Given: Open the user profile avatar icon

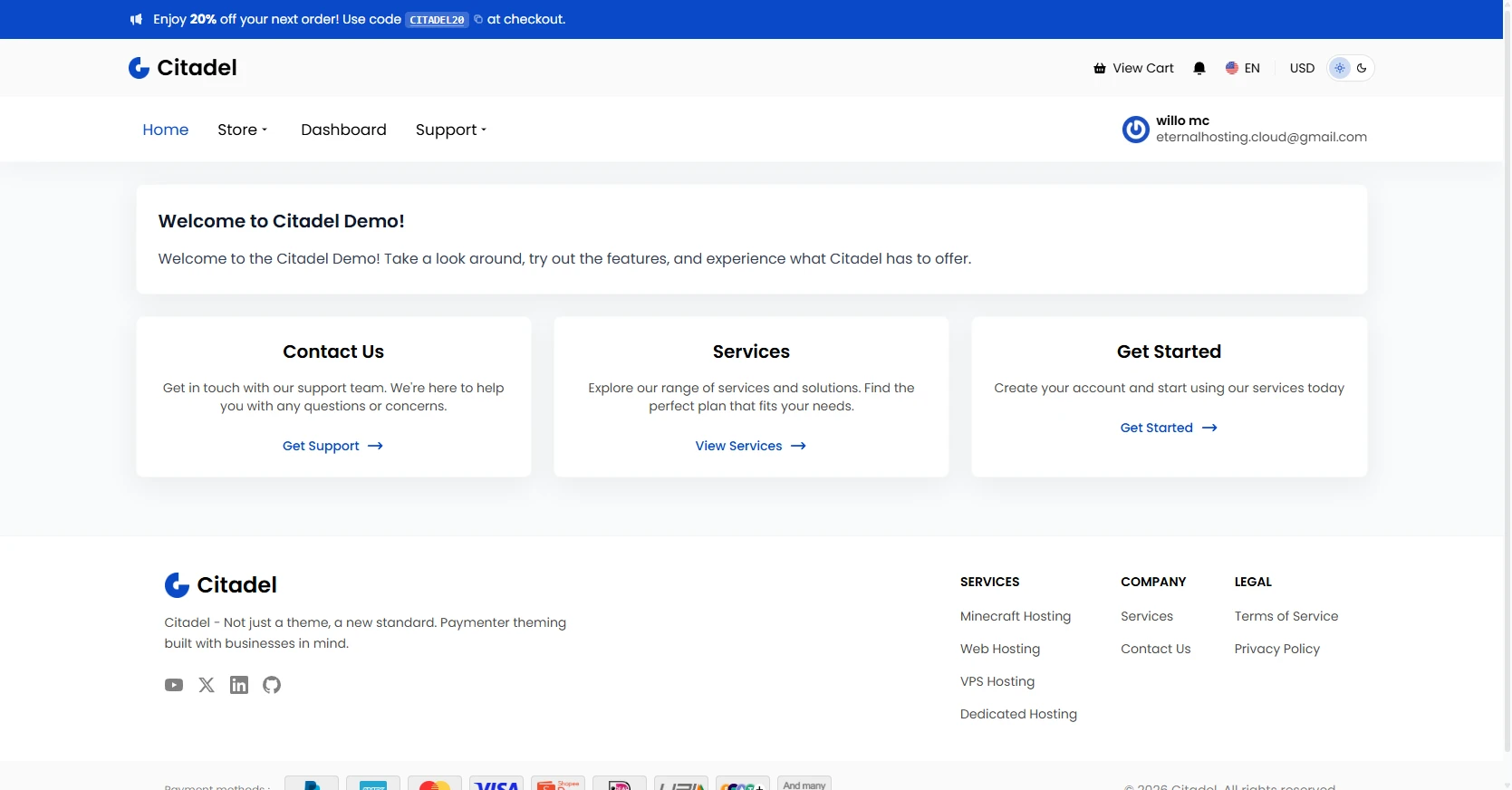Looking at the screenshot, I should coord(1135,130).
